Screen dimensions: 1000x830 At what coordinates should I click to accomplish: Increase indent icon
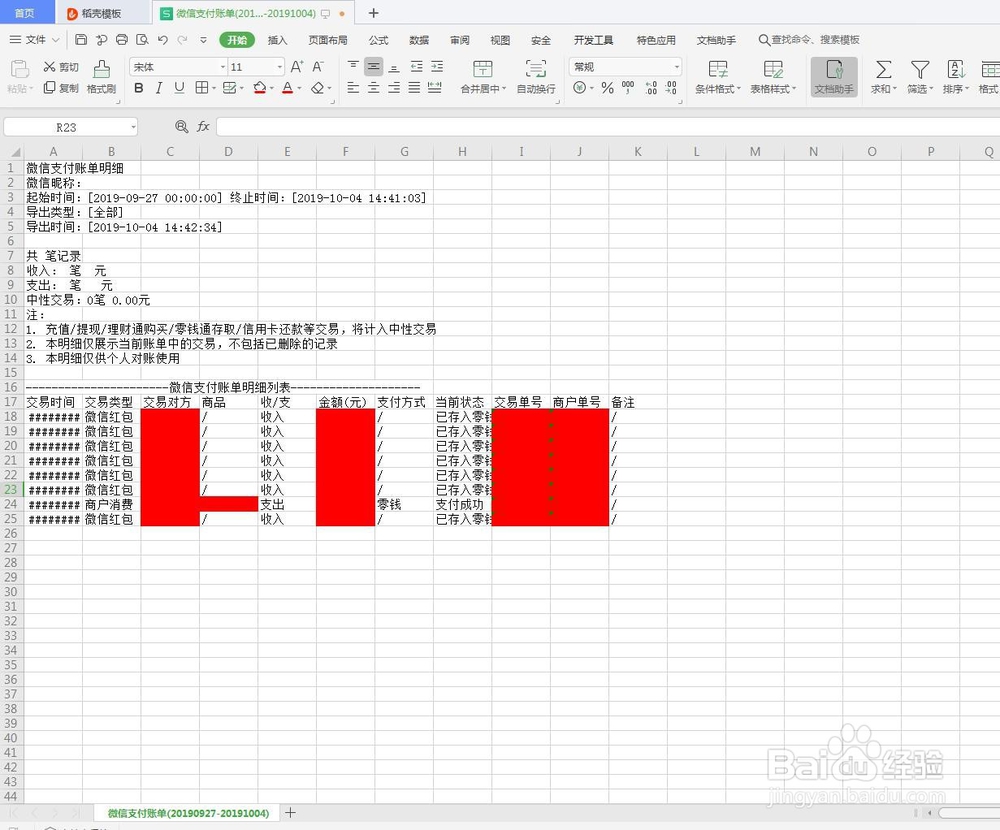click(437, 66)
